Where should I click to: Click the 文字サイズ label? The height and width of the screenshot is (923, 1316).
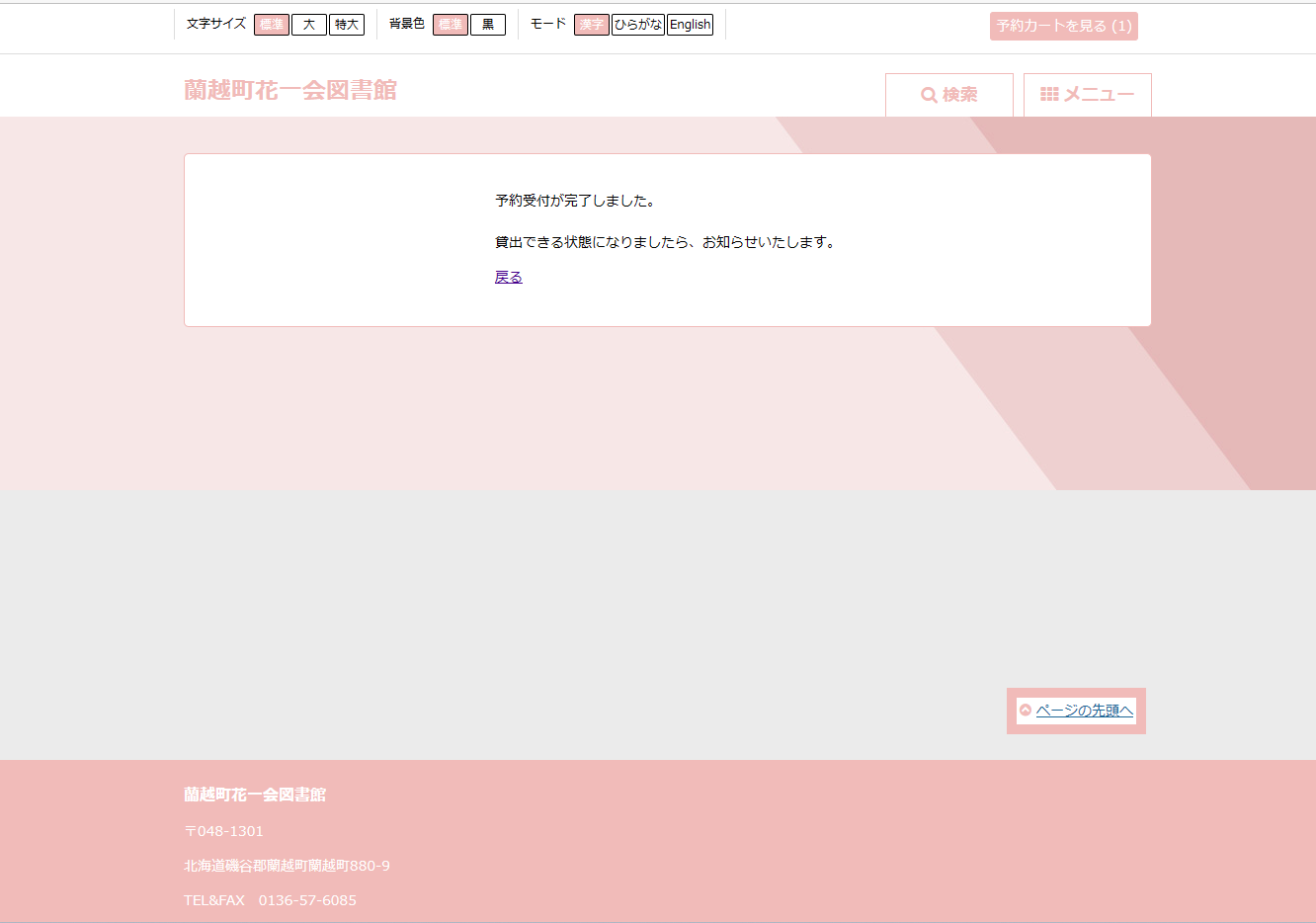216,24
